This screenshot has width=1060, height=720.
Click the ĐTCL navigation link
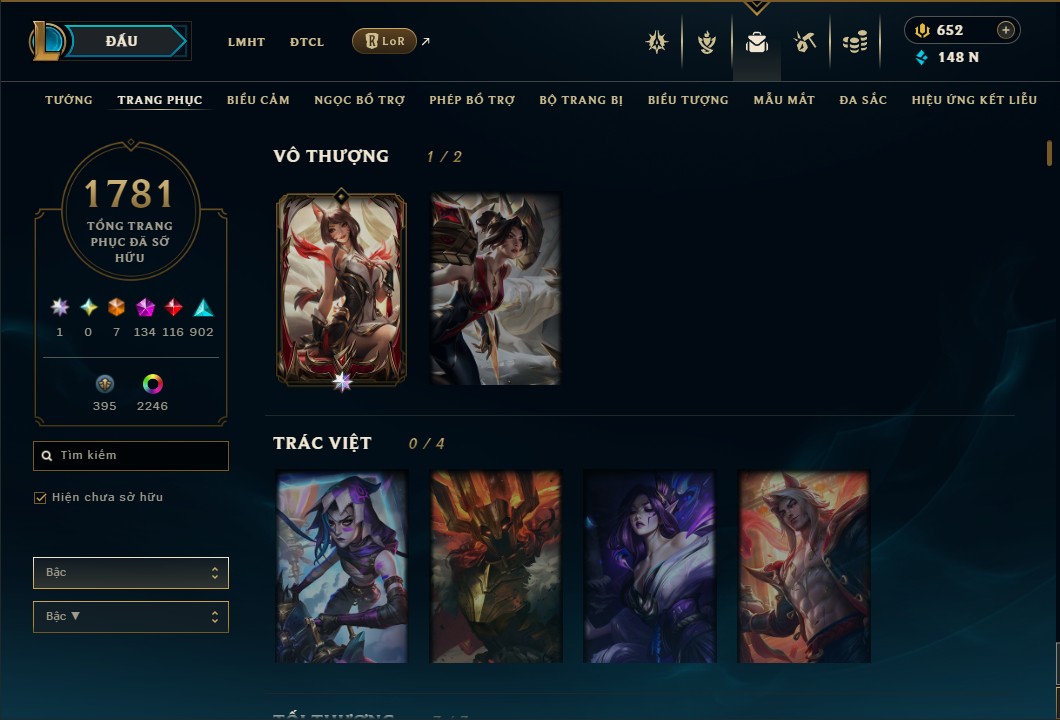(307, 42)
